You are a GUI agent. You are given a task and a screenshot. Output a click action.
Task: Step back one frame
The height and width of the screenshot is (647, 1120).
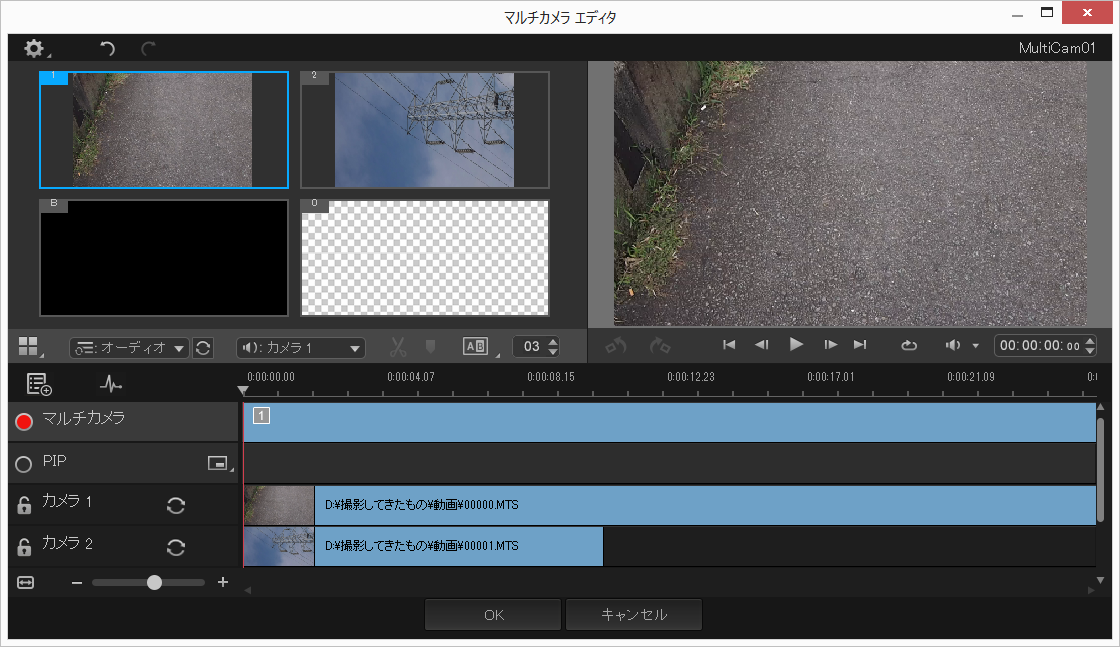[761, 345]
